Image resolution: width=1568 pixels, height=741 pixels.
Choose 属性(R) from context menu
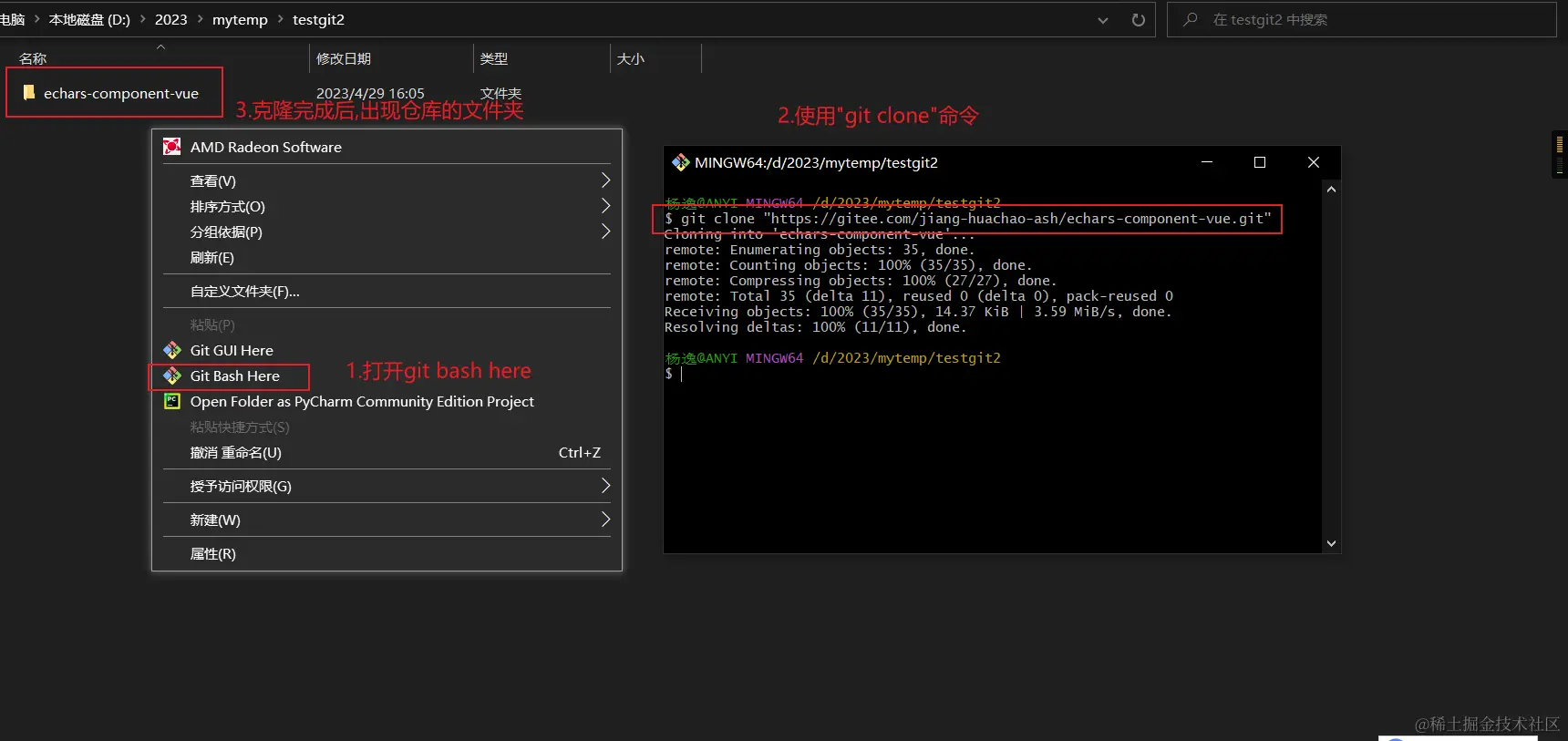click(387, 553)
